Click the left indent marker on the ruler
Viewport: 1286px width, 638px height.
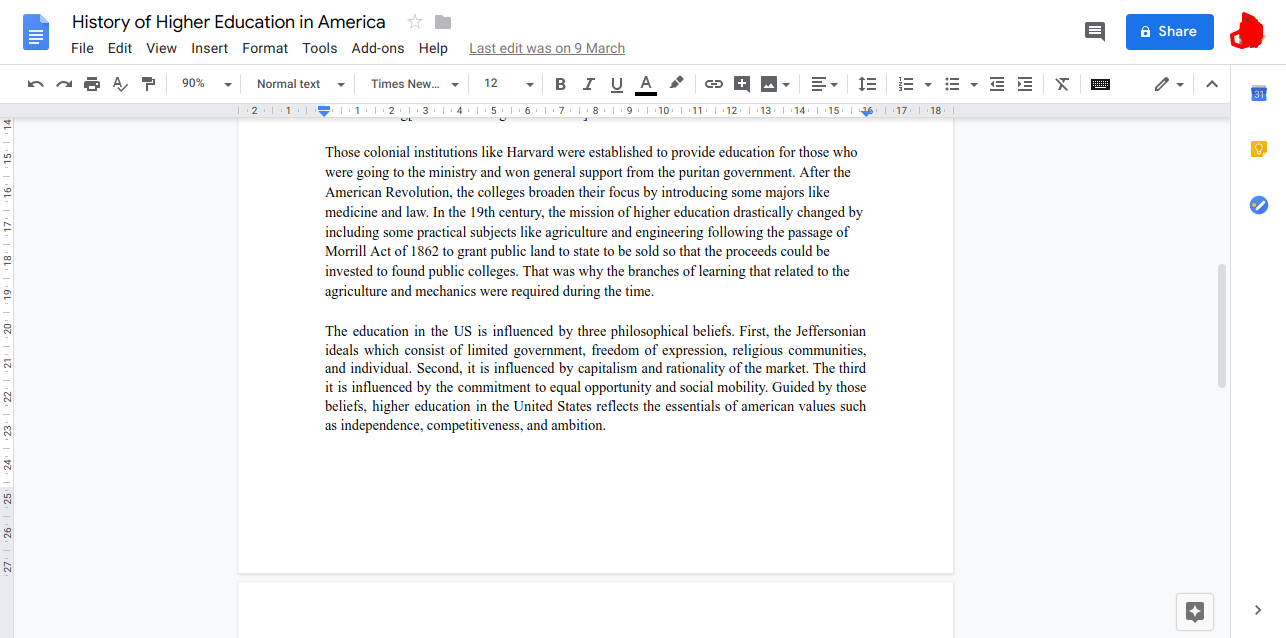(x=324, y=110)
